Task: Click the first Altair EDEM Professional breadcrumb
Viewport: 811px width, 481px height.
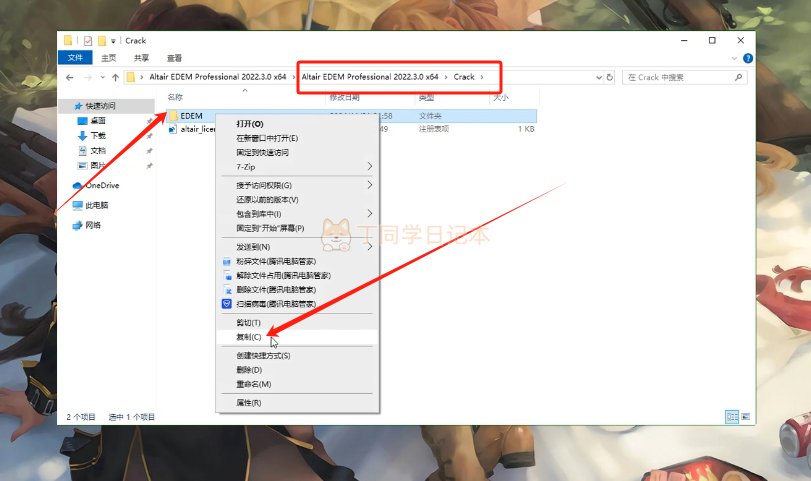Action: coord(218,77)
